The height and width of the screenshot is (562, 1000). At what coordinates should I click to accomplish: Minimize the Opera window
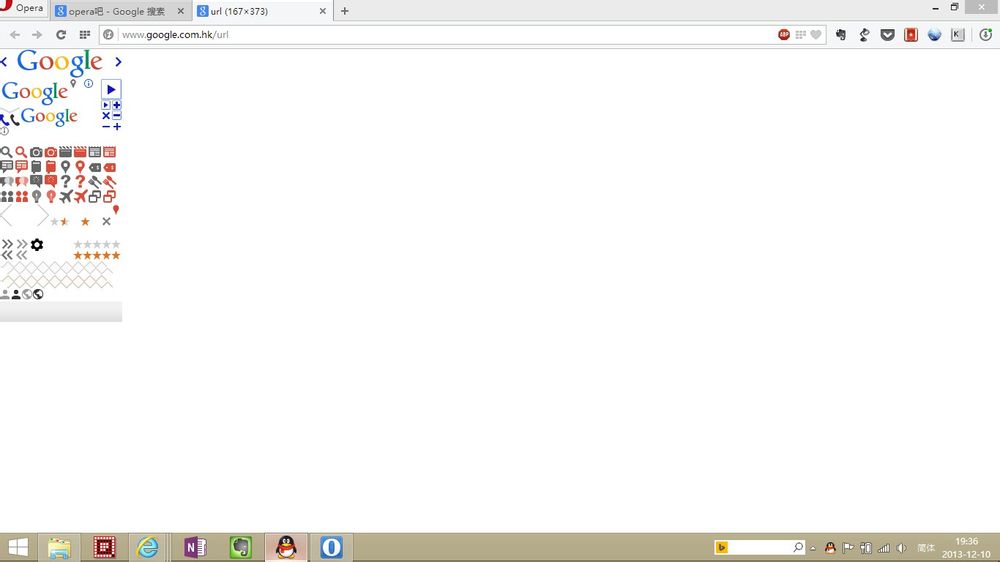[x=935, y=8]
